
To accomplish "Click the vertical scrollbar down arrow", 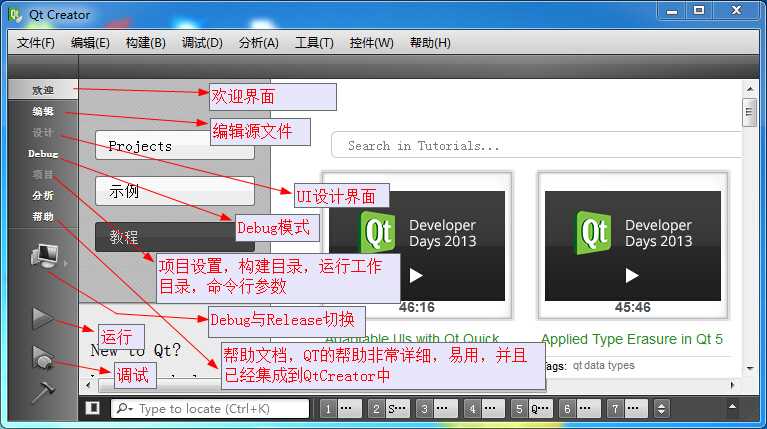I will click(750, 368).
